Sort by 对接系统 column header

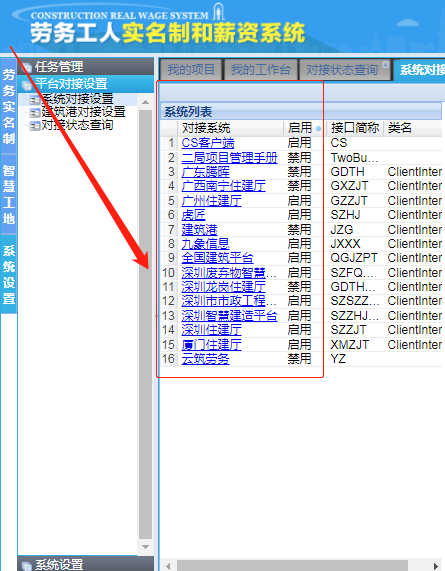231,128
